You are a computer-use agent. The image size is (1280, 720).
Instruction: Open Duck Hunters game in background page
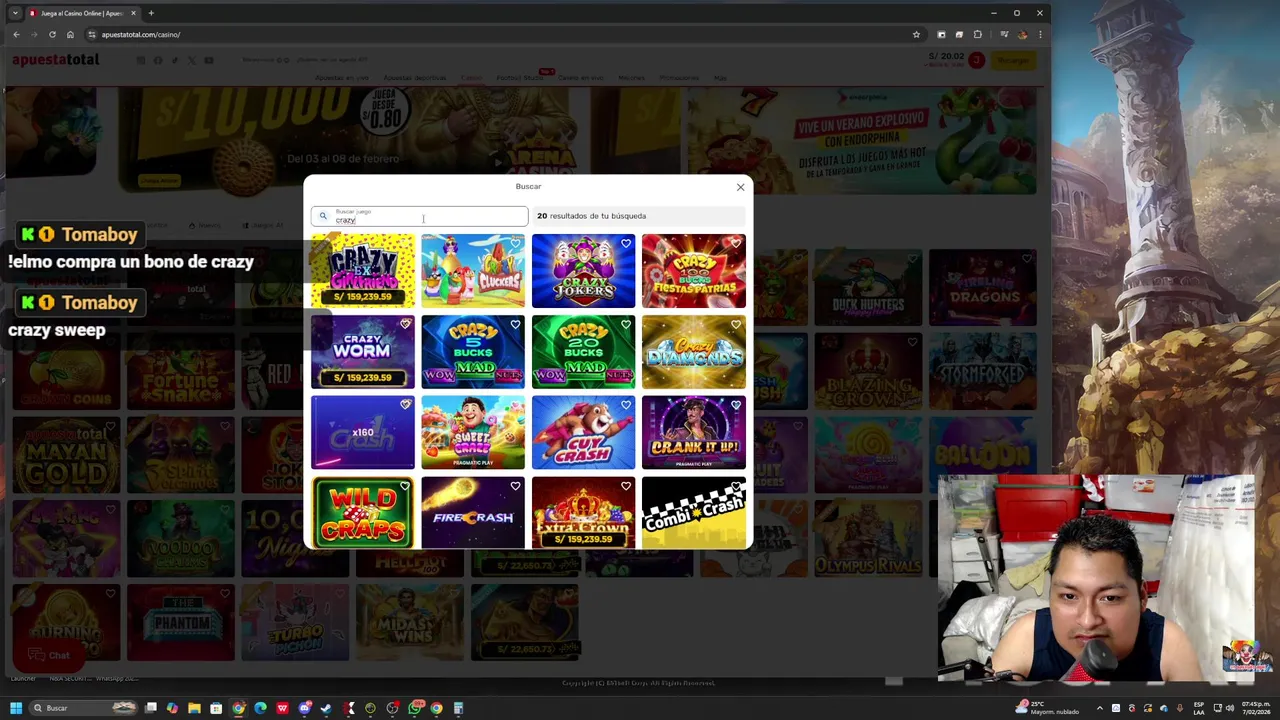[x=868, y=288]
